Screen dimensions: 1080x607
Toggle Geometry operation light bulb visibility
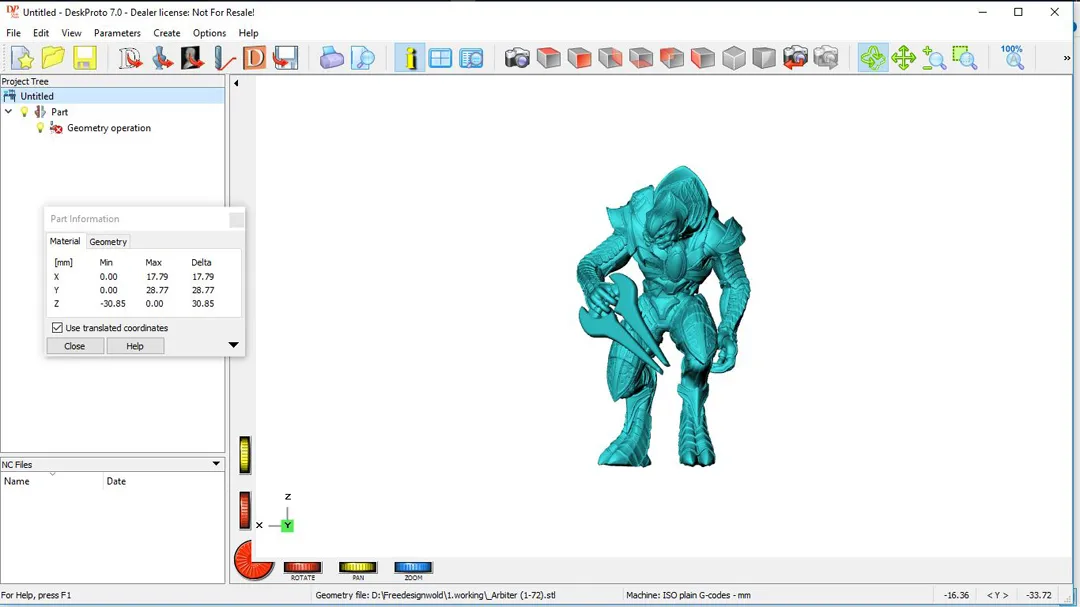[40, 127]
